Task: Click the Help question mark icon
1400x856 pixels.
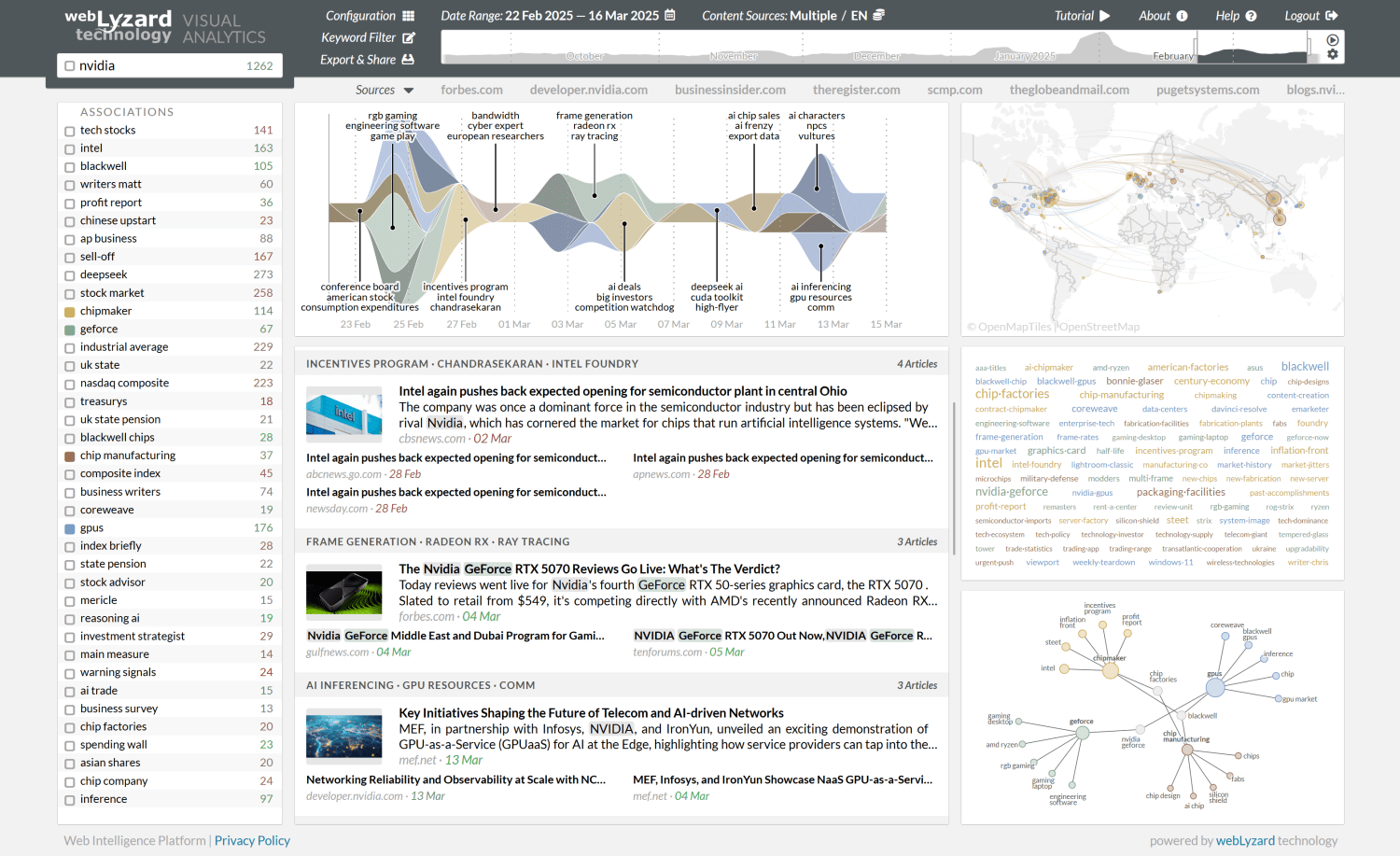Action: pyautogui.click(x=1253, y=15)
